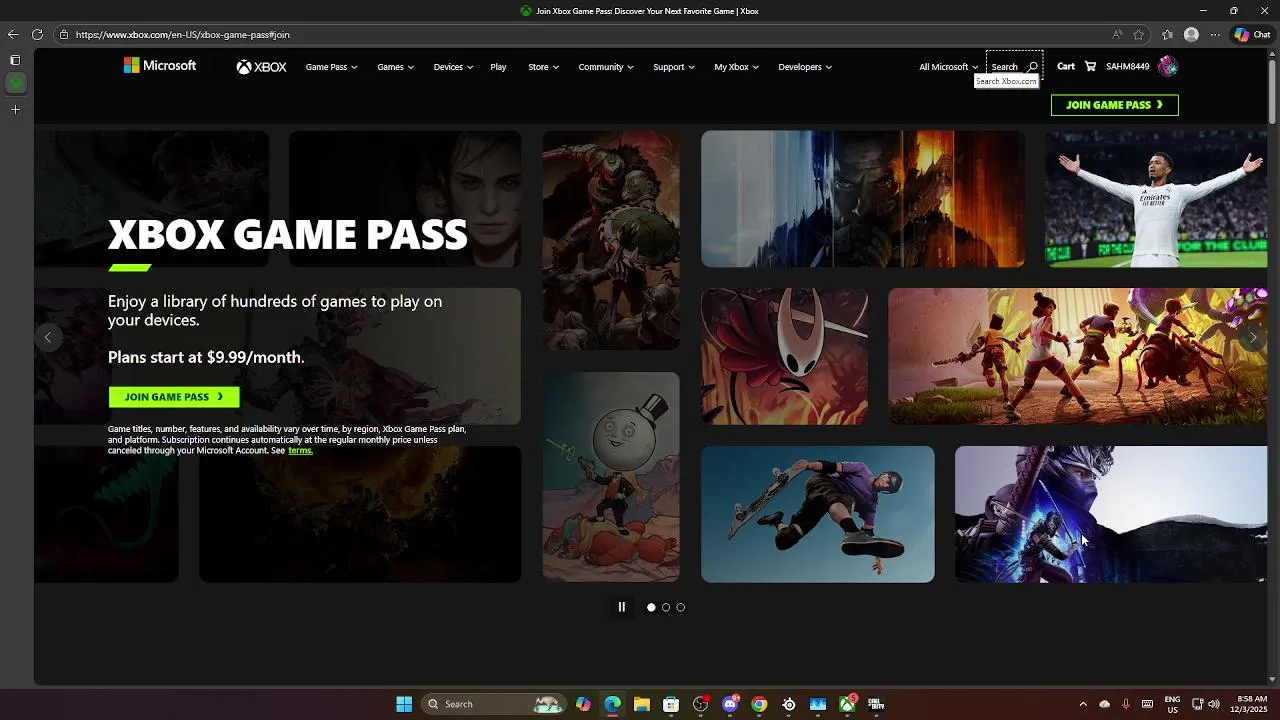This screenshot has height=720, width=1280.
Task: Expand the Games navigation dropdown
Action: pyautogui.click(x=395, y=67)
